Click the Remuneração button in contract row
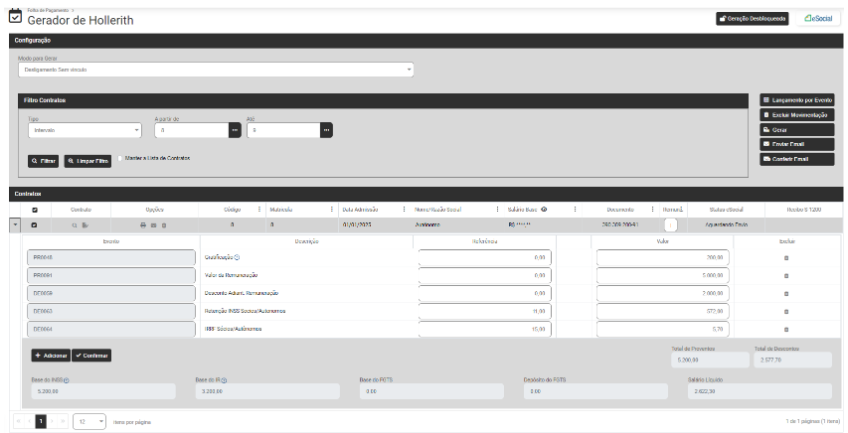This screenshot has height=433, width=848. 670,225
